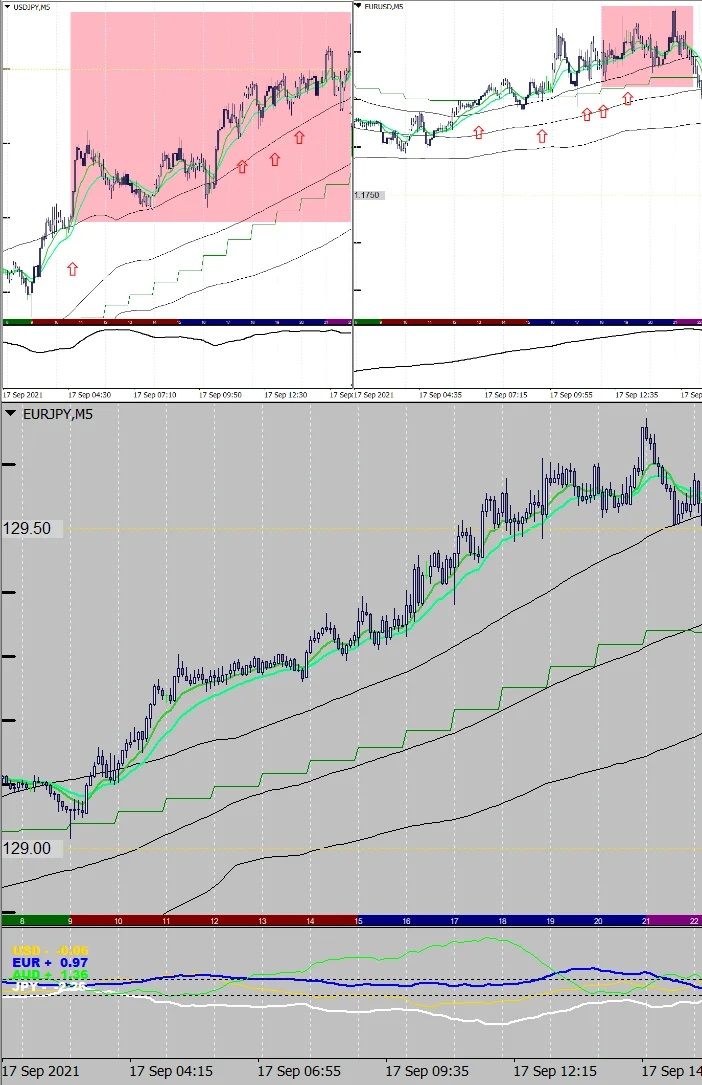Click the 17 Sep 12:30 label on USDJPY

[286, 395]
